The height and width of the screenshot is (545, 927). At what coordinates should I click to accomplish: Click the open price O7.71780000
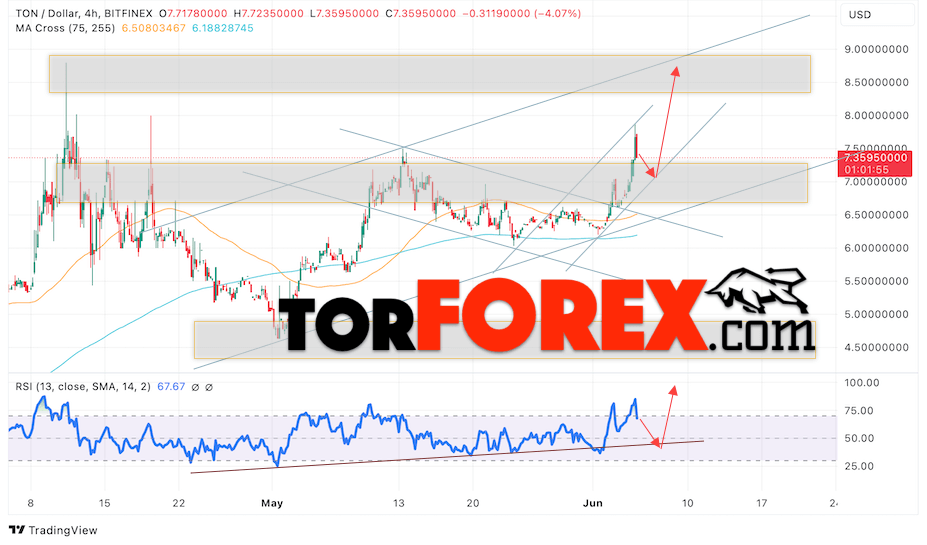[x=193, y=13]
